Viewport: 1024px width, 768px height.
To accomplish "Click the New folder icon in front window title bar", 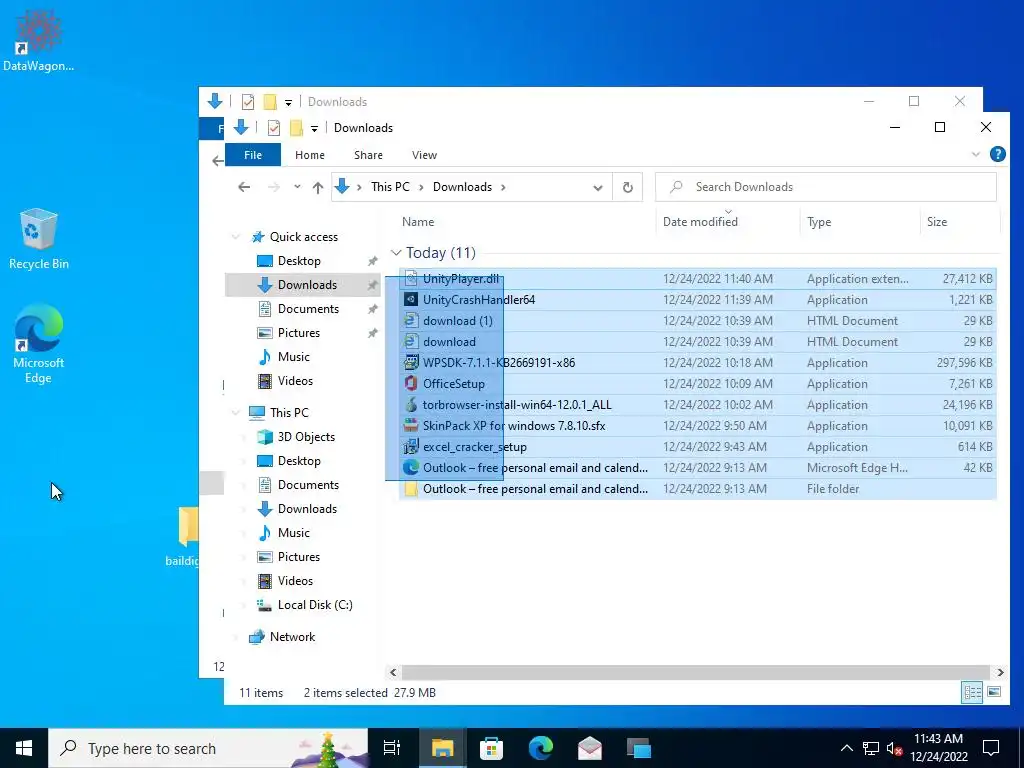I will (296, 128).
